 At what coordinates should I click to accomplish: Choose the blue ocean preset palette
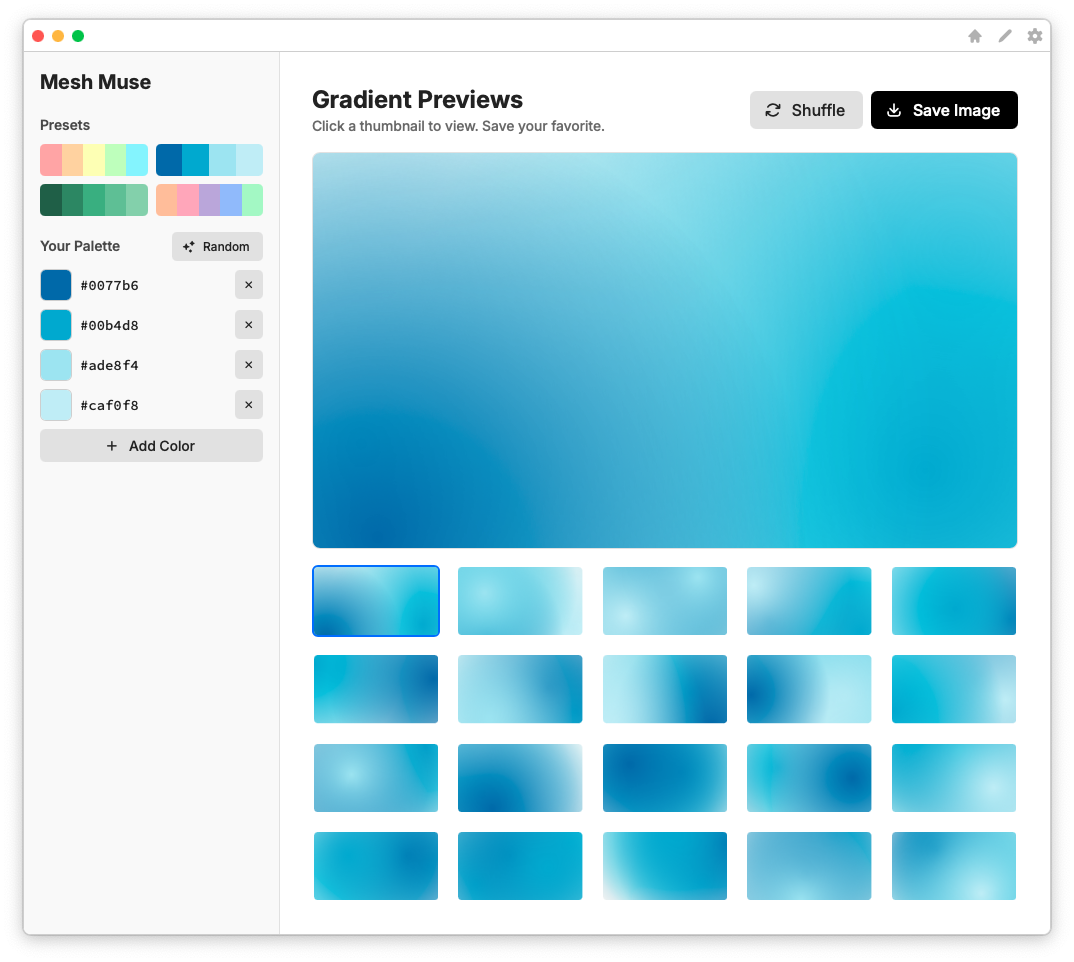209,160
